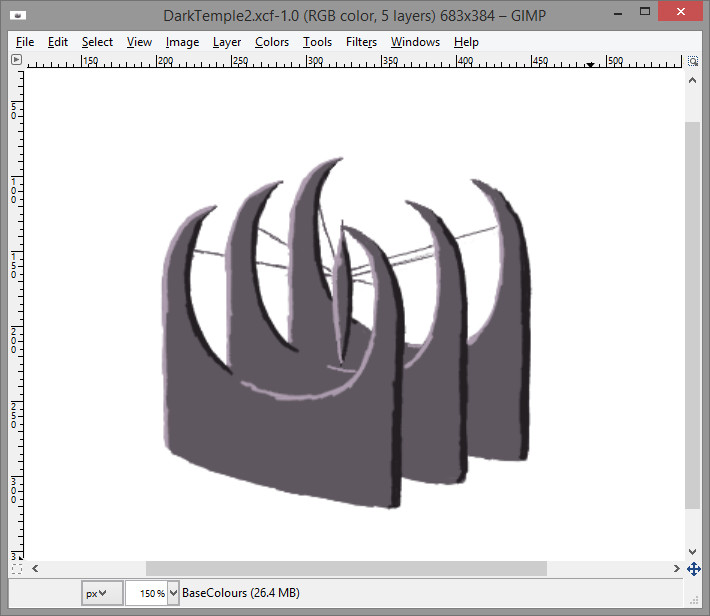Open the Image menu
710x616 pixels.
point(182,42)
